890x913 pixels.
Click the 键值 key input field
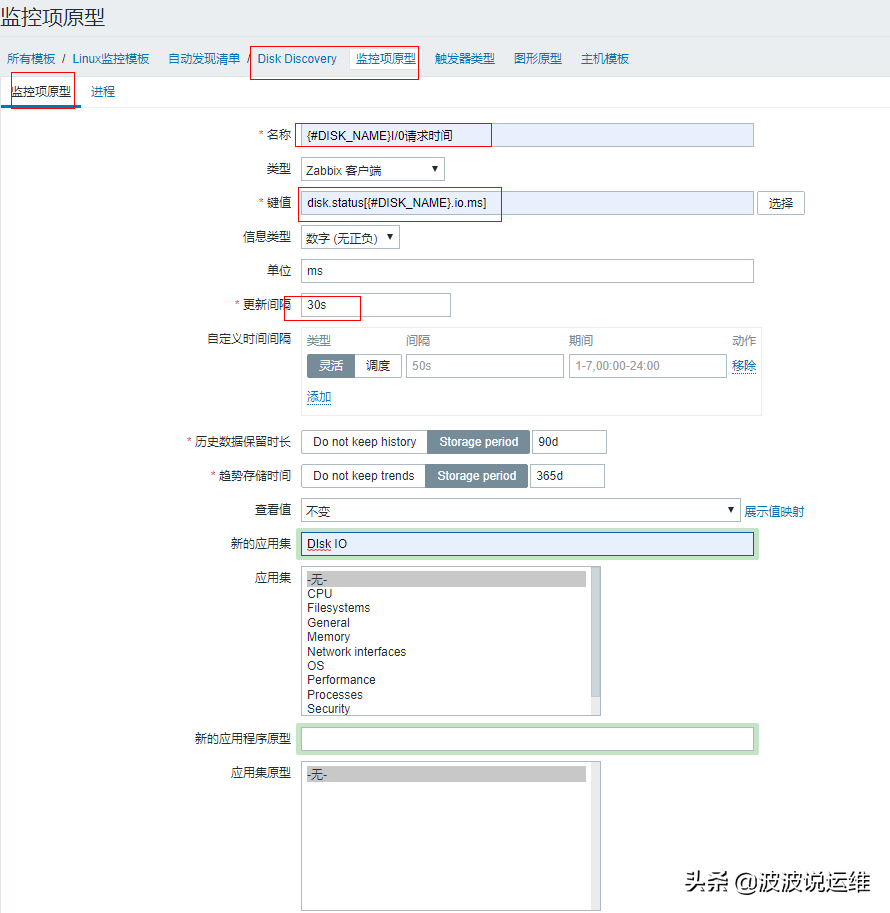(527, 203)
